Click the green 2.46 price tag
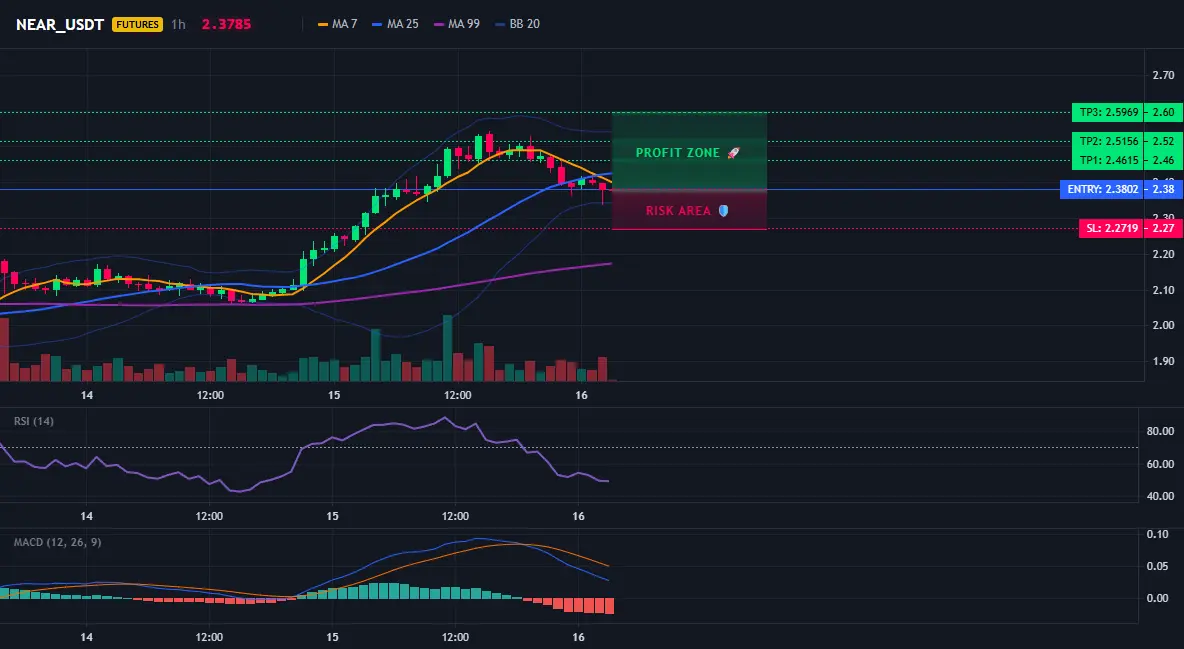The height and width of the screenshot is (649, 1184). point(1164,160)
